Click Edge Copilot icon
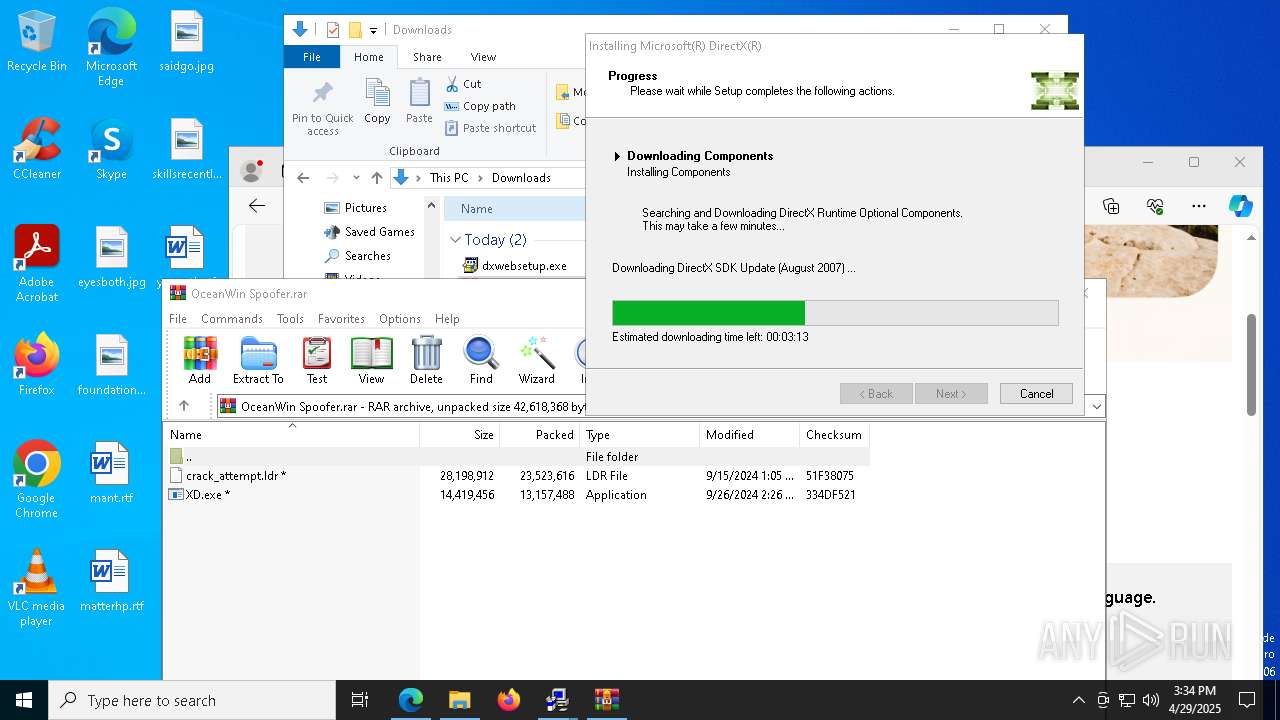This screenshot has height=720, width=1280. [x=1241, y=206]
